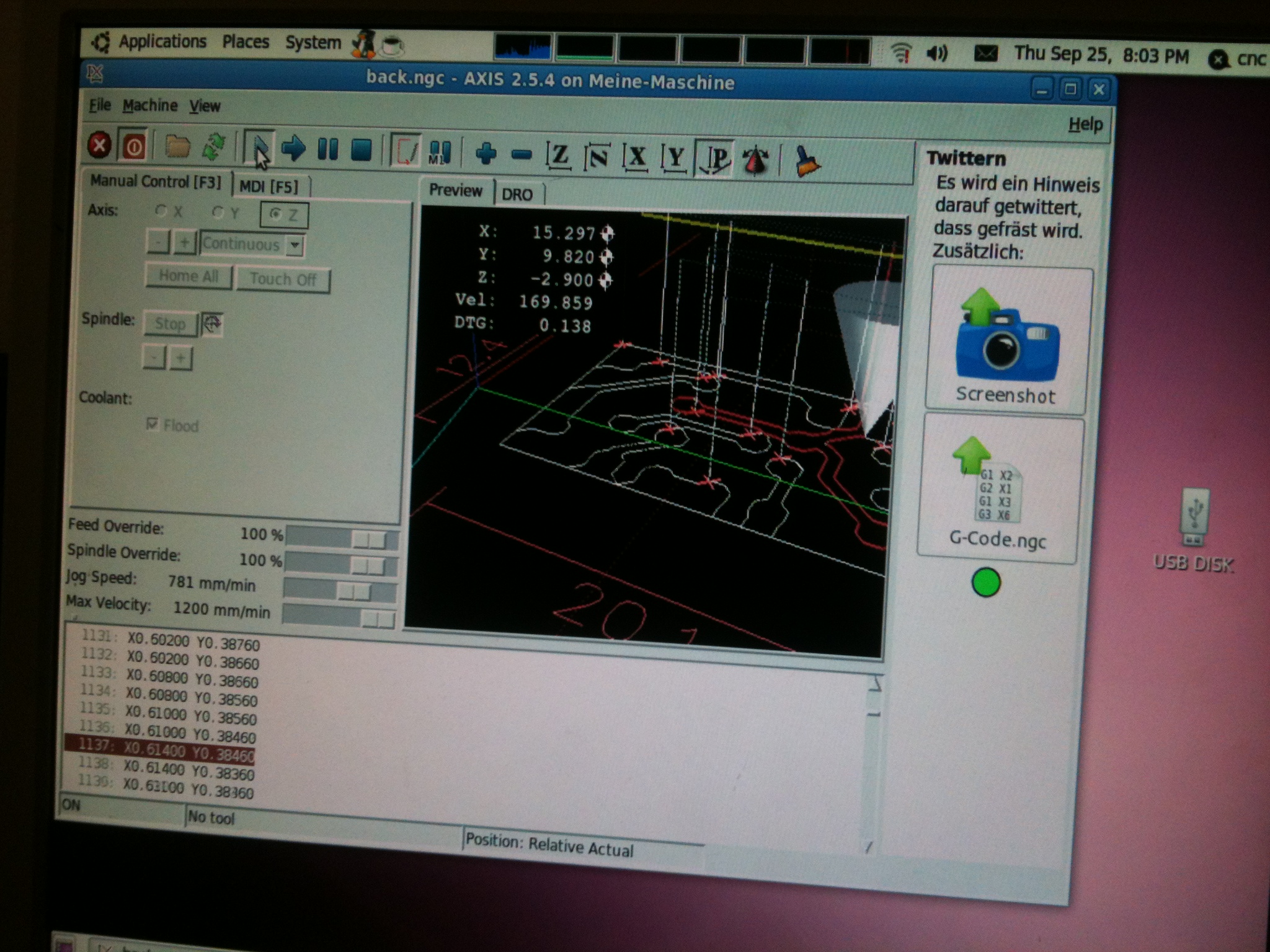
Task: Select the DRO tab
Action: (517, 195)
